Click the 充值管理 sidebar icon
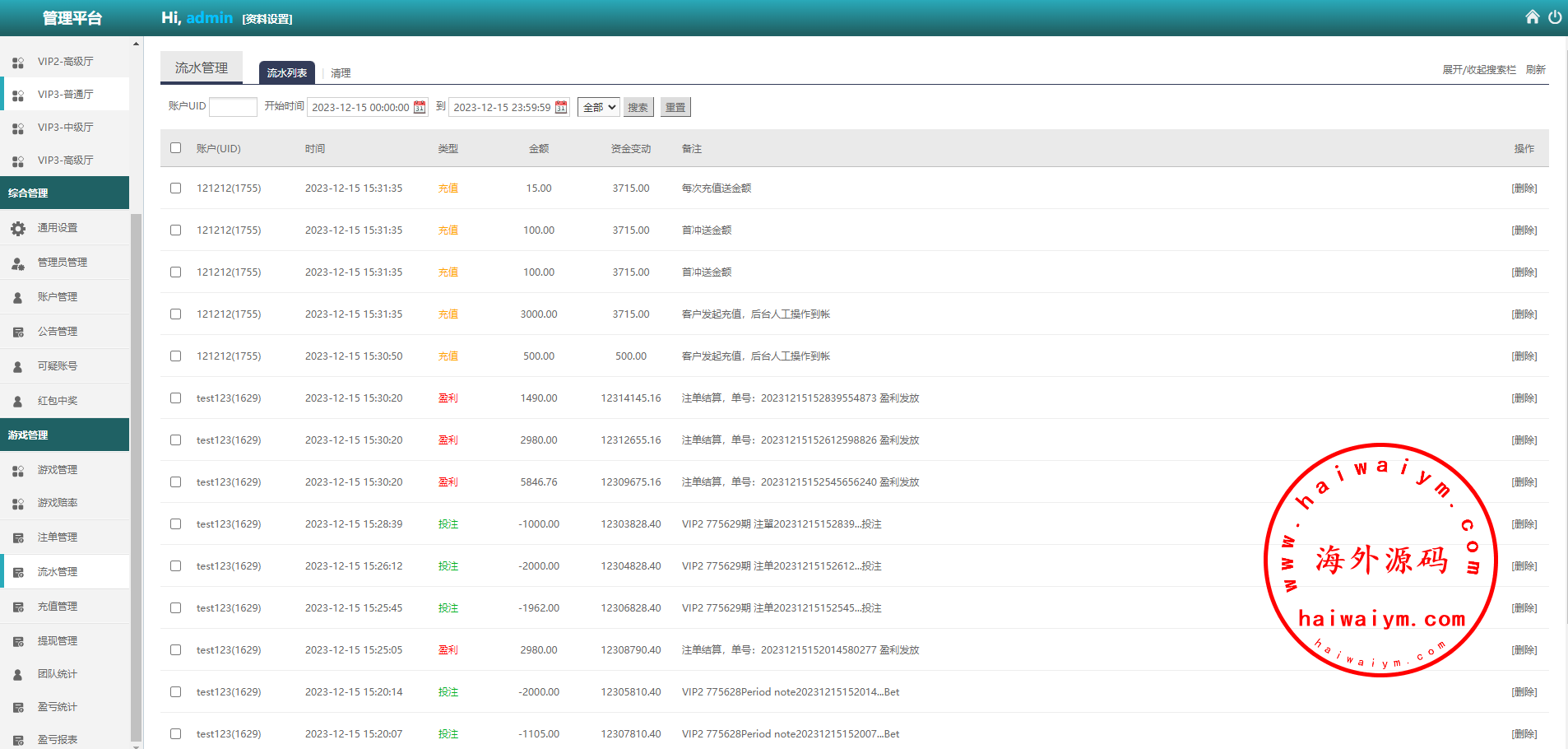Image resolution: width=1568 pixels, height=749 pixels. pos(18,607)
